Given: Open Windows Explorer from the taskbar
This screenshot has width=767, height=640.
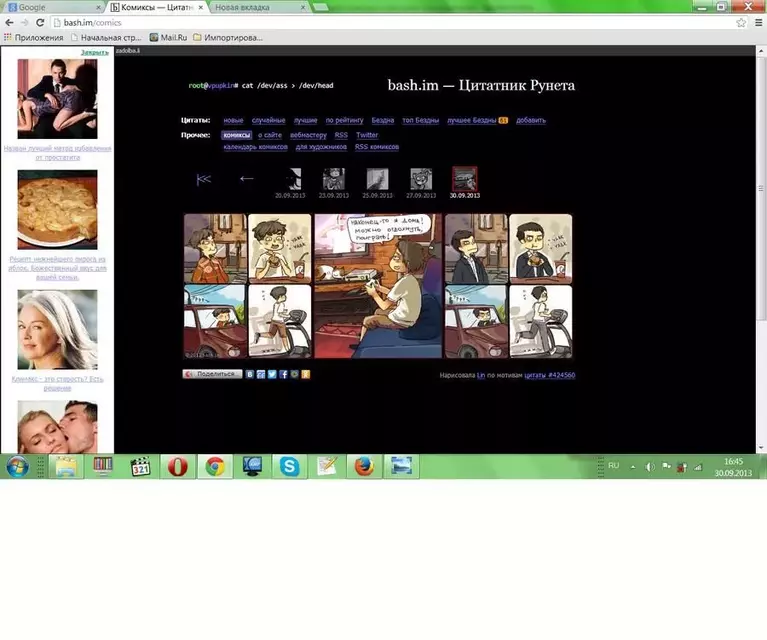Looking at the screenshot, I should [x=66, y=466].
